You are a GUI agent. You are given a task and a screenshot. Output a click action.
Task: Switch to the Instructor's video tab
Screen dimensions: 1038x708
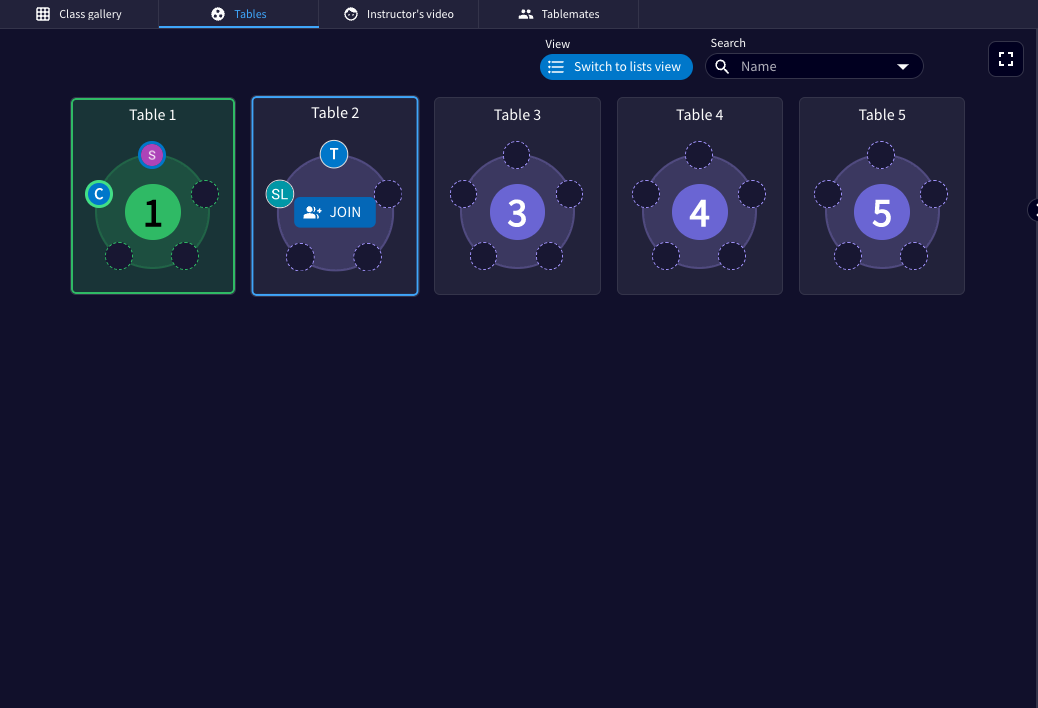pyautogui.click(x=399, y=14)
